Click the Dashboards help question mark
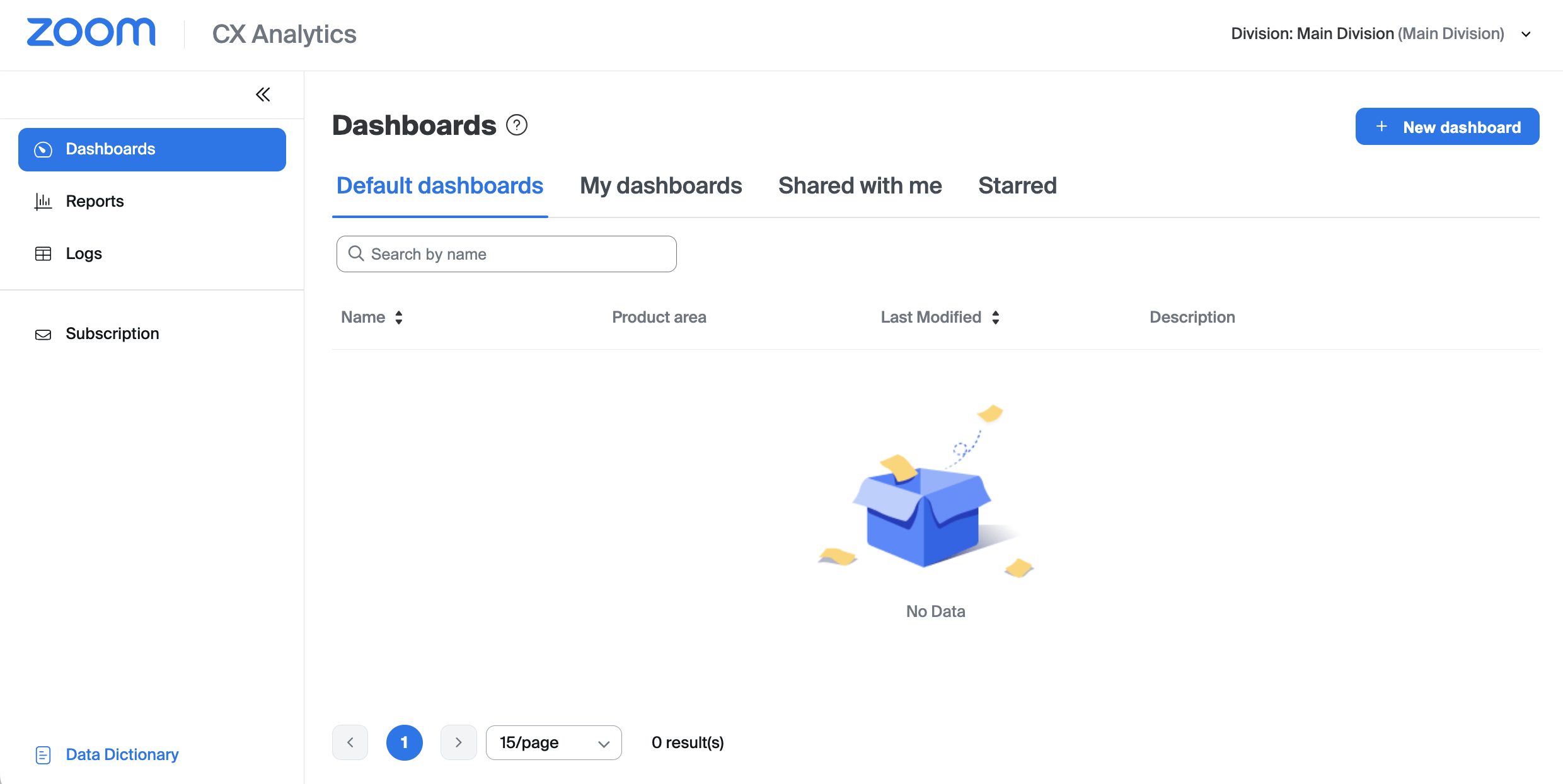 tap(516, 125)
